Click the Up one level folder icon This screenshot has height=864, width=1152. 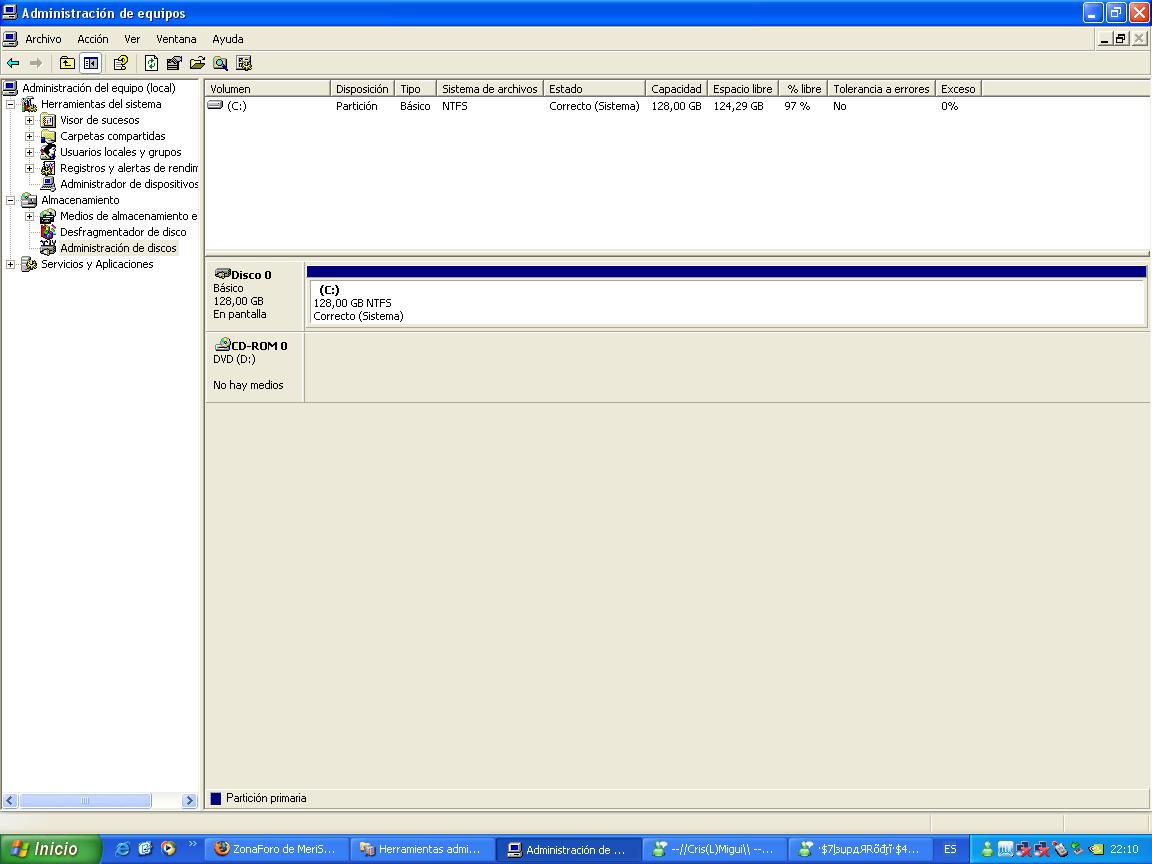[67, 63]
